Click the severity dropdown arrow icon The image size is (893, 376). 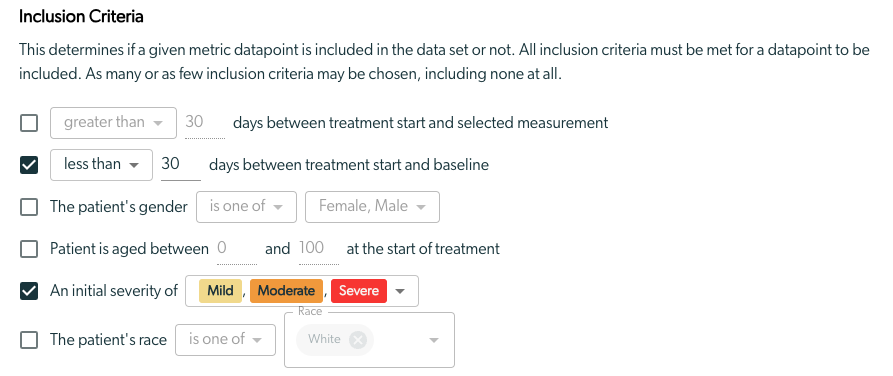tap(400, 291)
